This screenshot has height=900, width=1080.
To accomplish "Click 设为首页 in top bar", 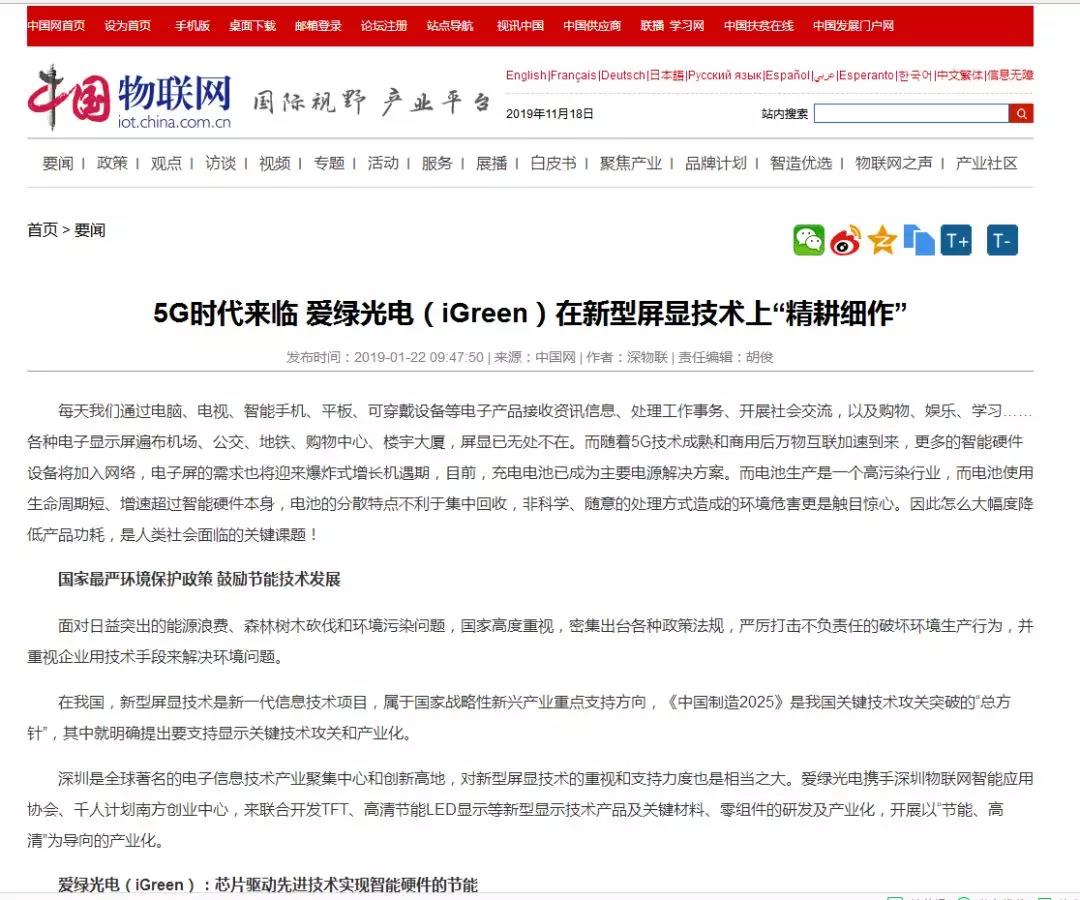I will tap(127, 25).
